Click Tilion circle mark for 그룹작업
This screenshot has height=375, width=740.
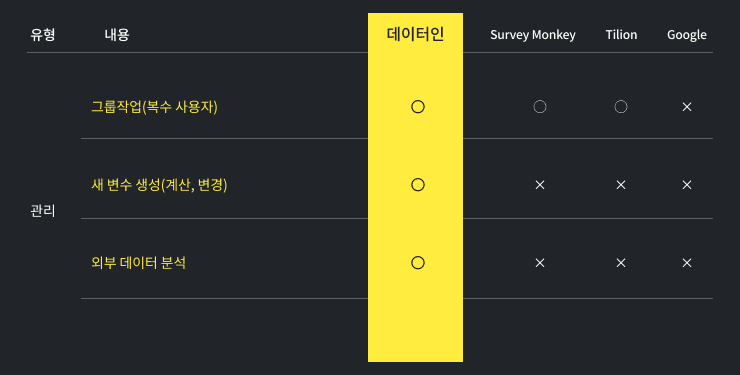[x=621, y=107]
